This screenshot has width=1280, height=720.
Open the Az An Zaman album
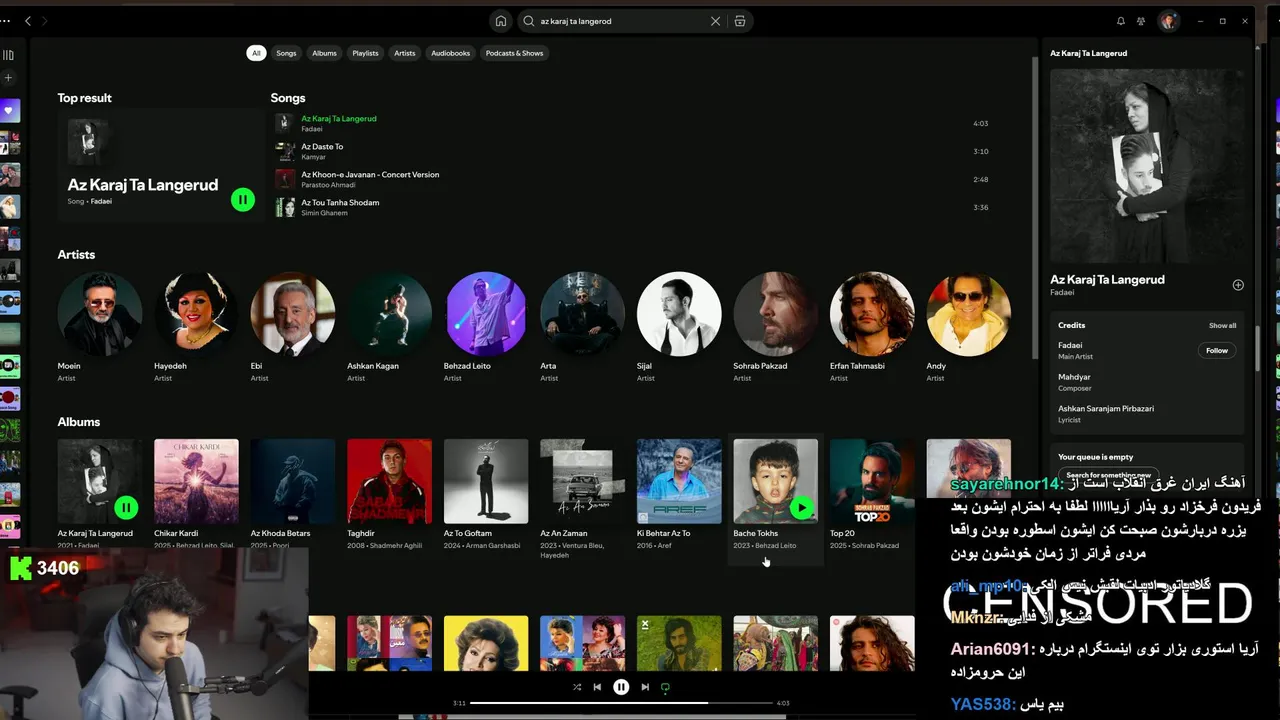point(582,482)
